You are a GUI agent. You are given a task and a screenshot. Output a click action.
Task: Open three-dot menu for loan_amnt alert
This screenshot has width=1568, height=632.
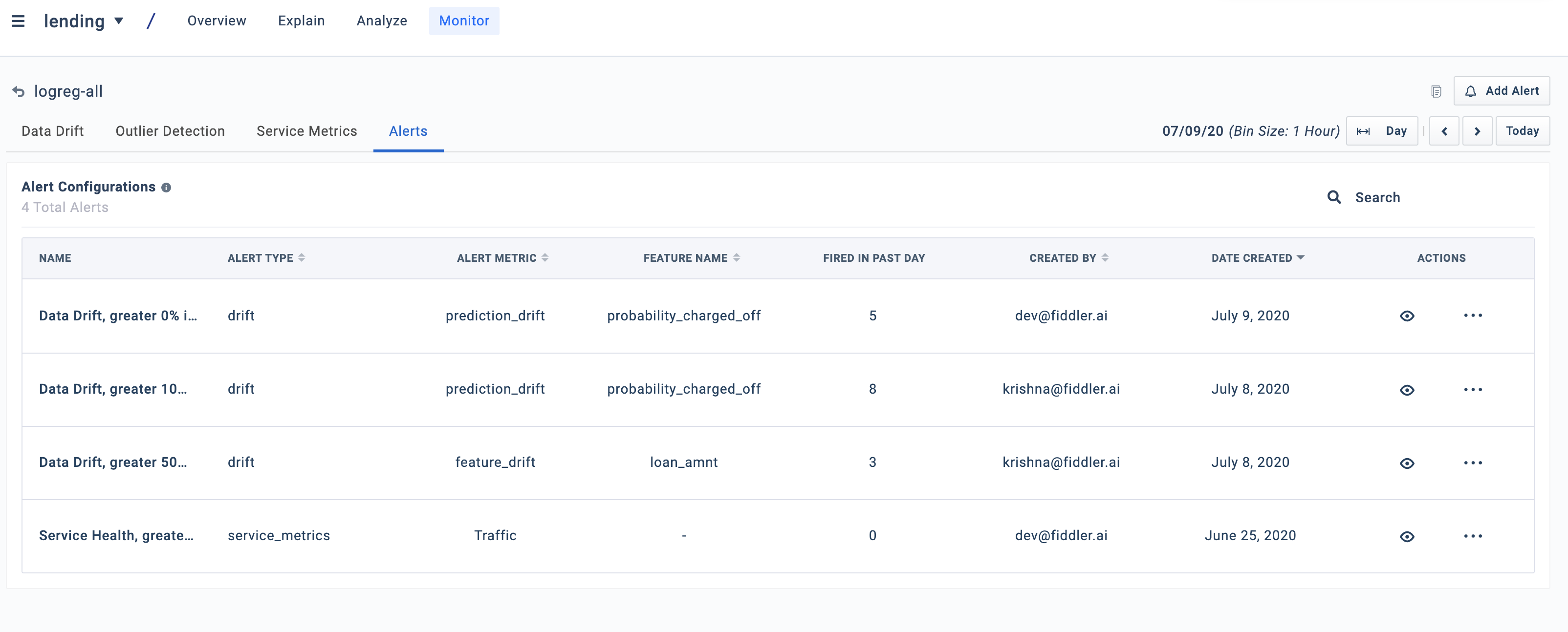pos(1472,463)
